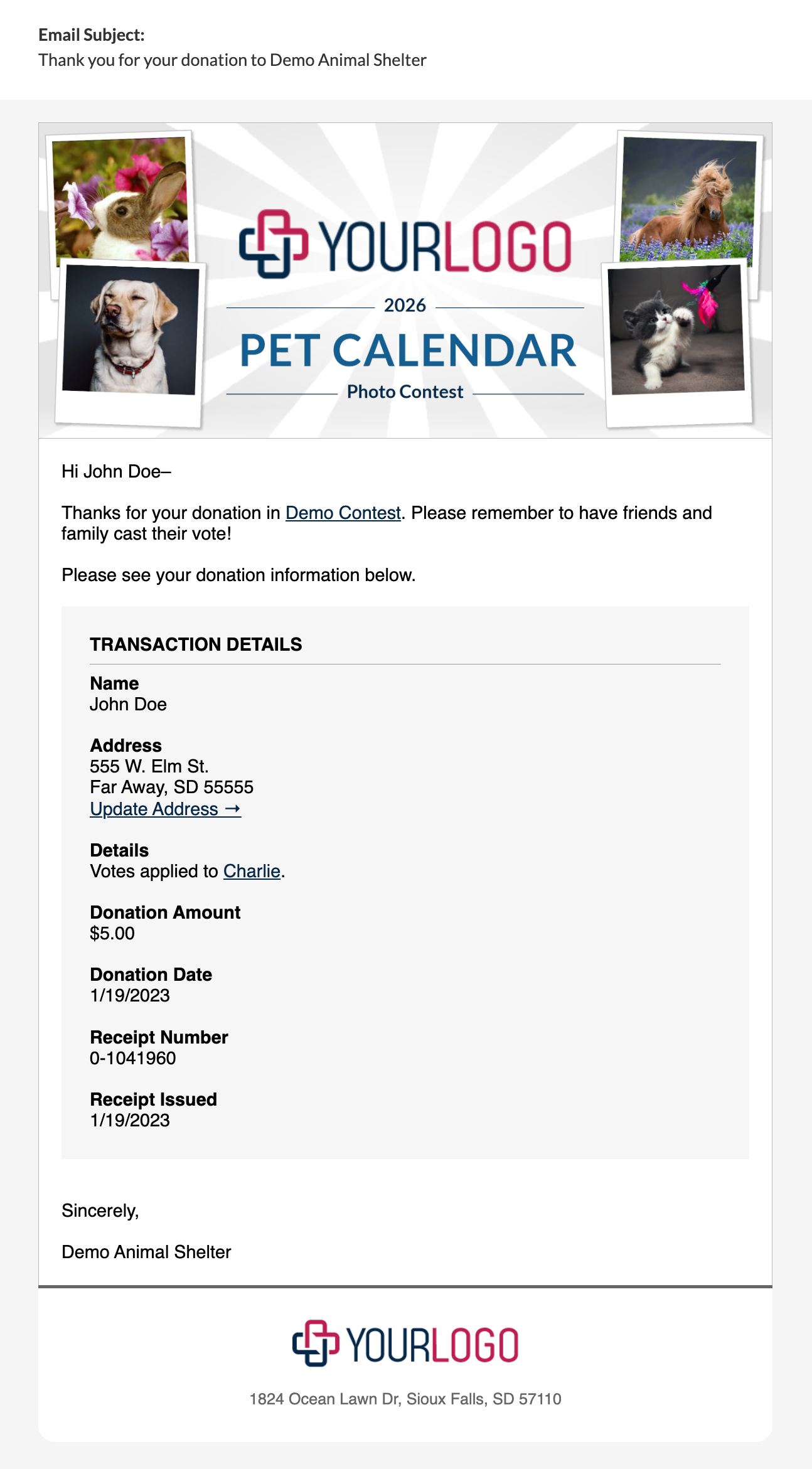Click the footer Sioux Falls address

(x=405, y=1399)
